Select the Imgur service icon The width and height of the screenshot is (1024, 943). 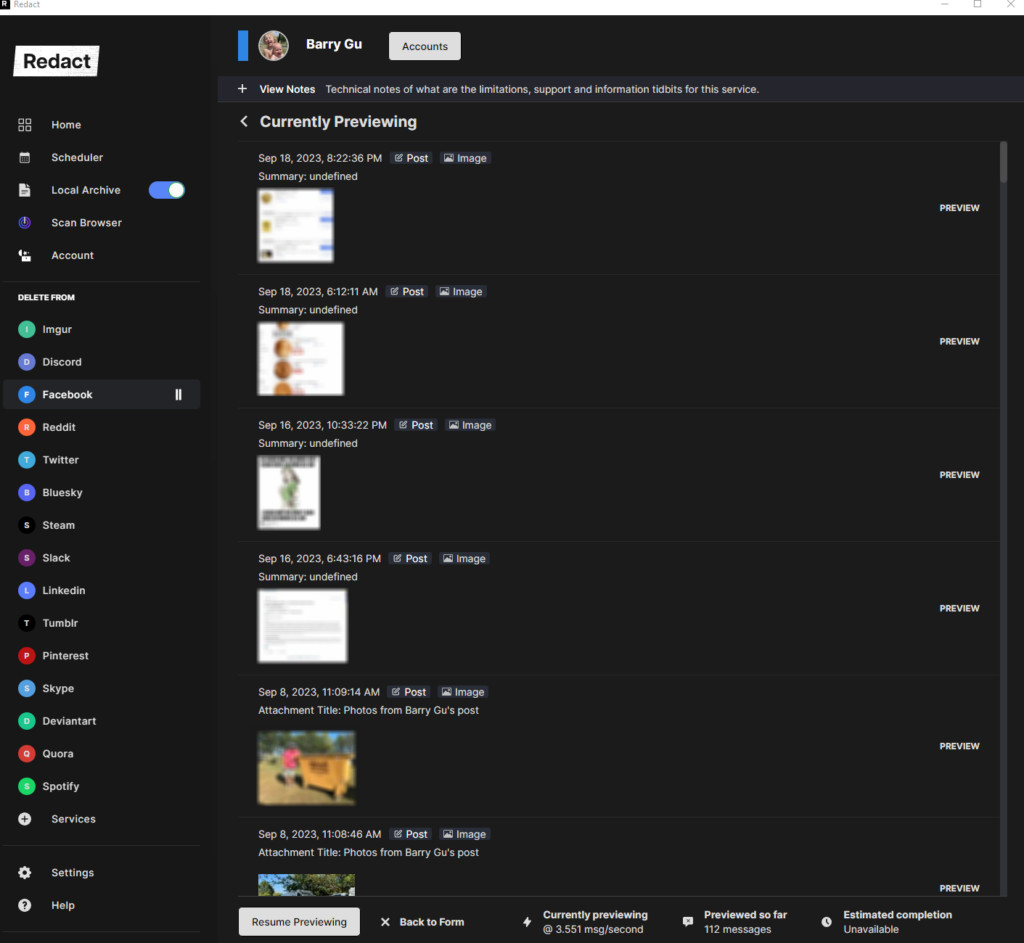(27, 329)
